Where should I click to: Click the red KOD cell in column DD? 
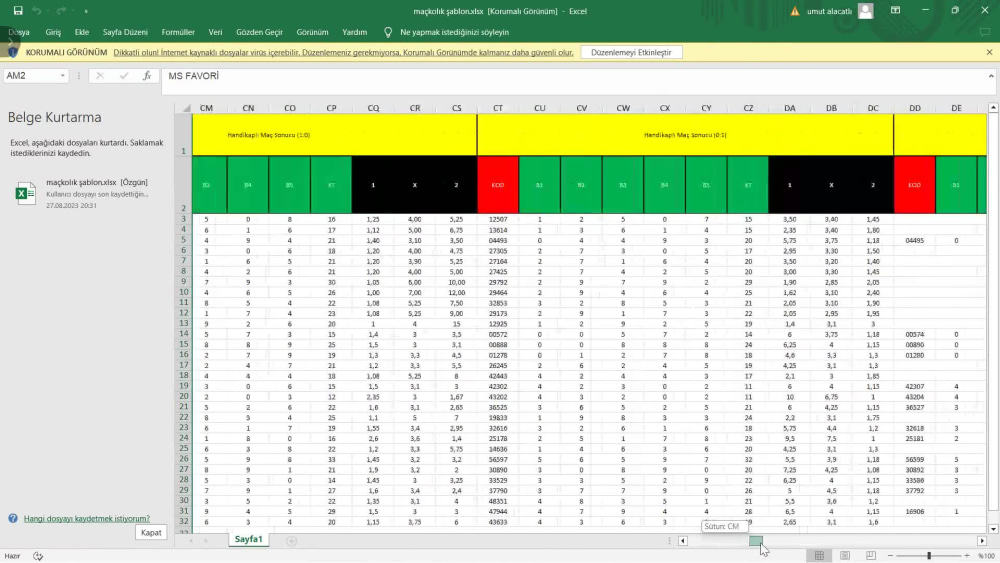click(x=915, y=185)
